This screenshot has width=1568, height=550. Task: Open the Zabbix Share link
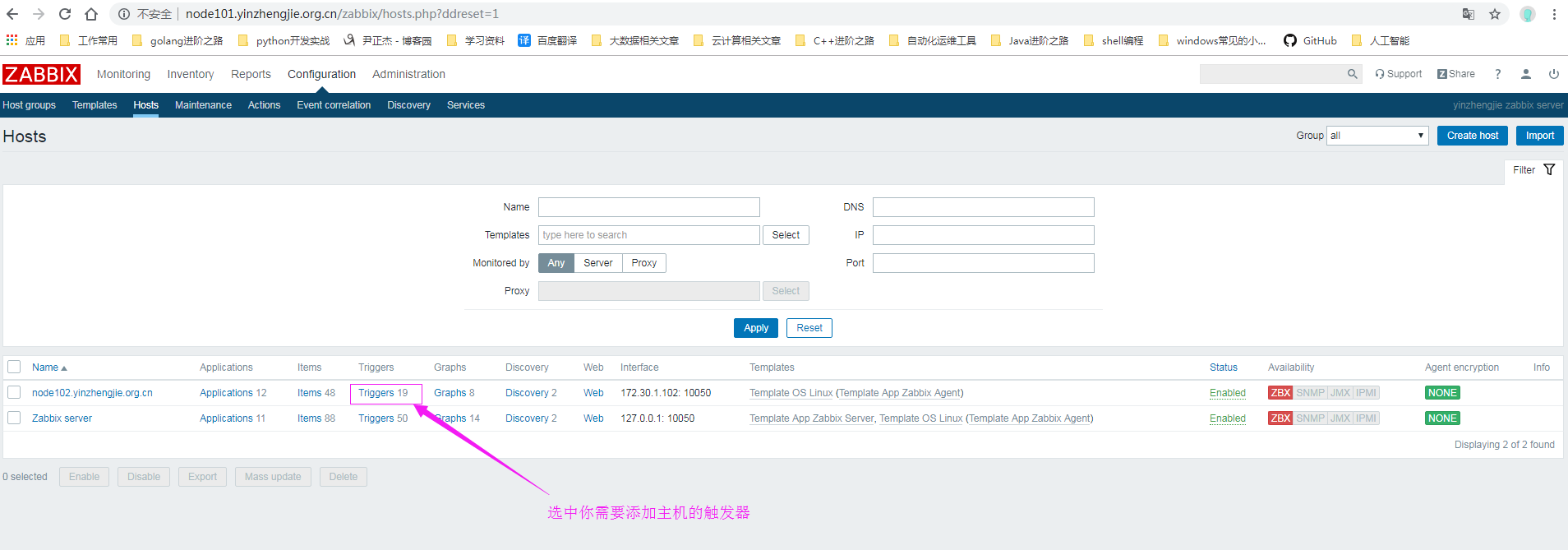(1456, 74)
